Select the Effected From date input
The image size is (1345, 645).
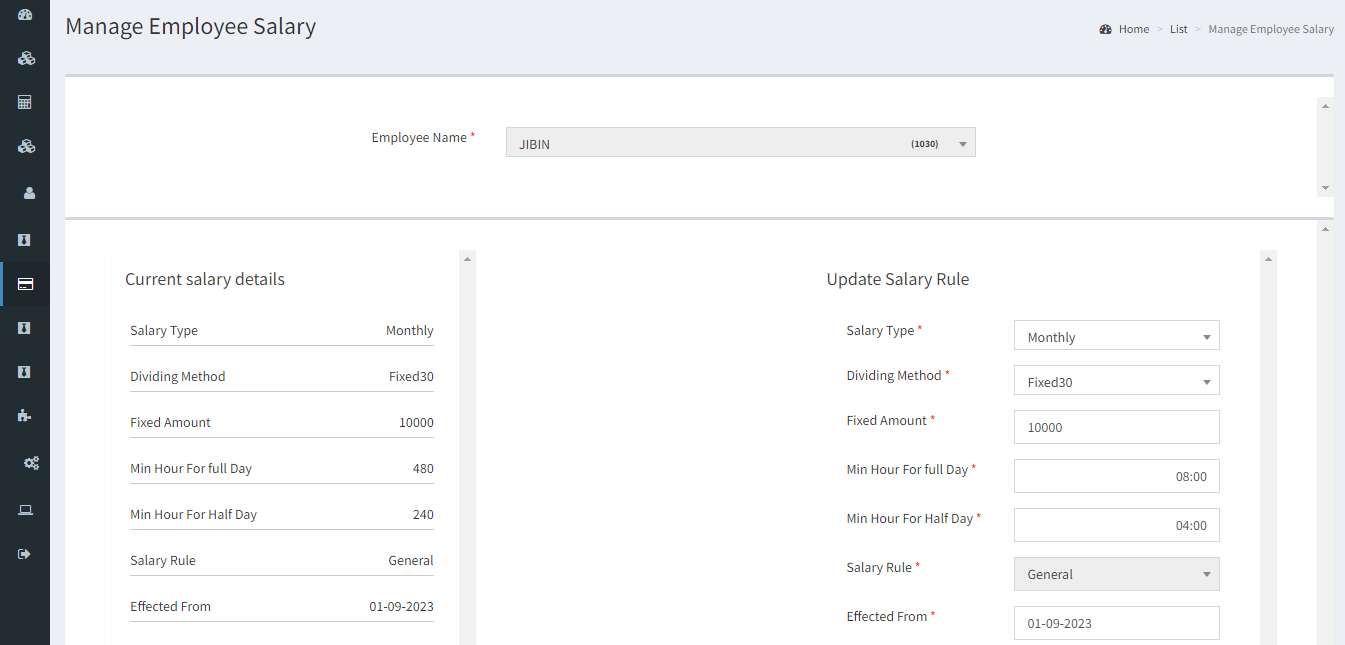[x=1116, y=623]
